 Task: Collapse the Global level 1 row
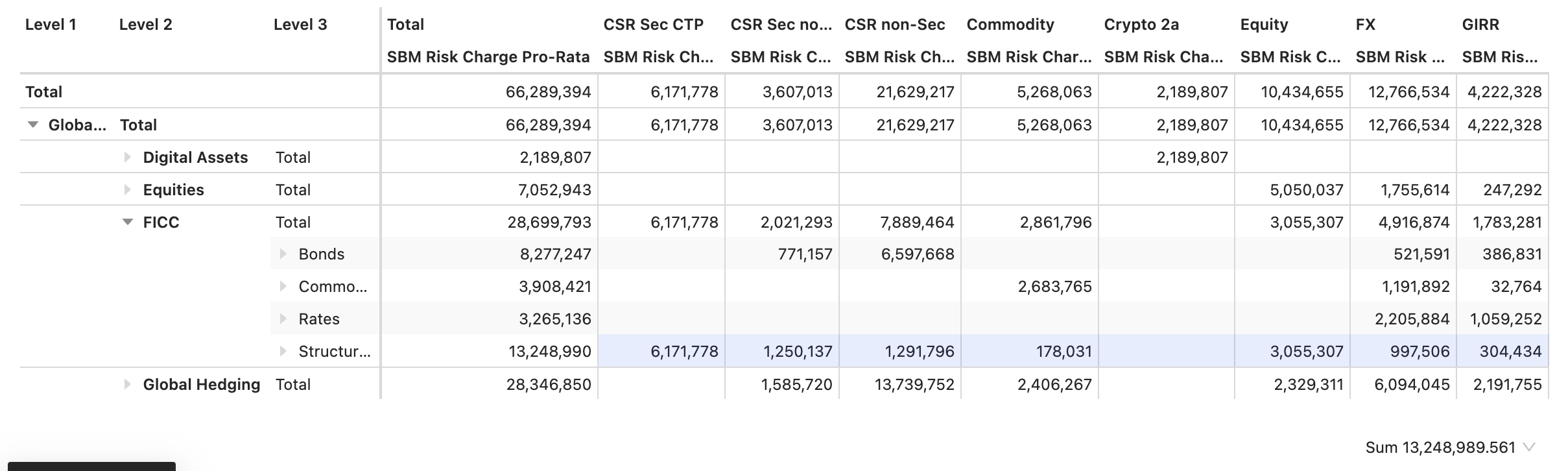coord(32,125)
